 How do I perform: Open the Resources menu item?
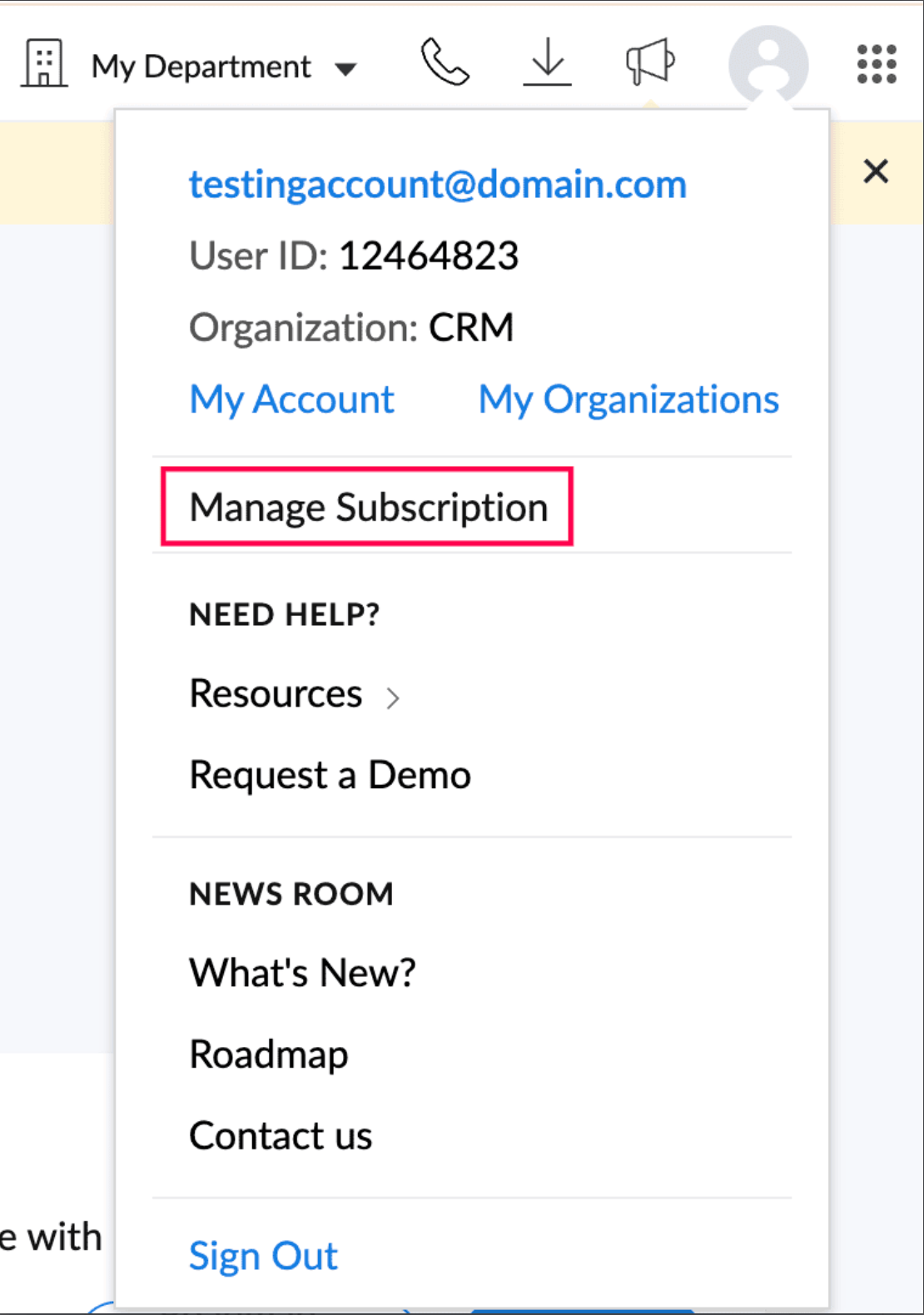pos(276,693)
